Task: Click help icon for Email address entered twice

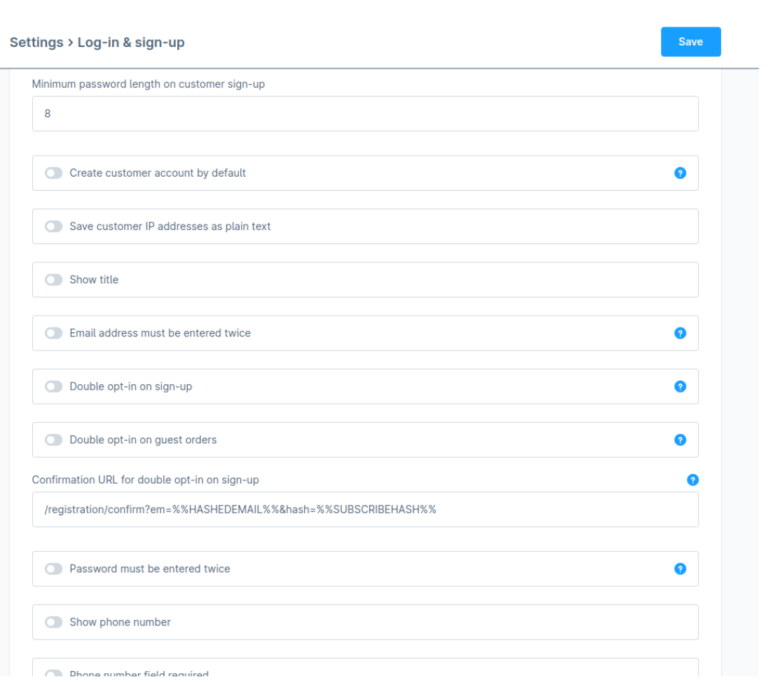Action: [680, 333]
